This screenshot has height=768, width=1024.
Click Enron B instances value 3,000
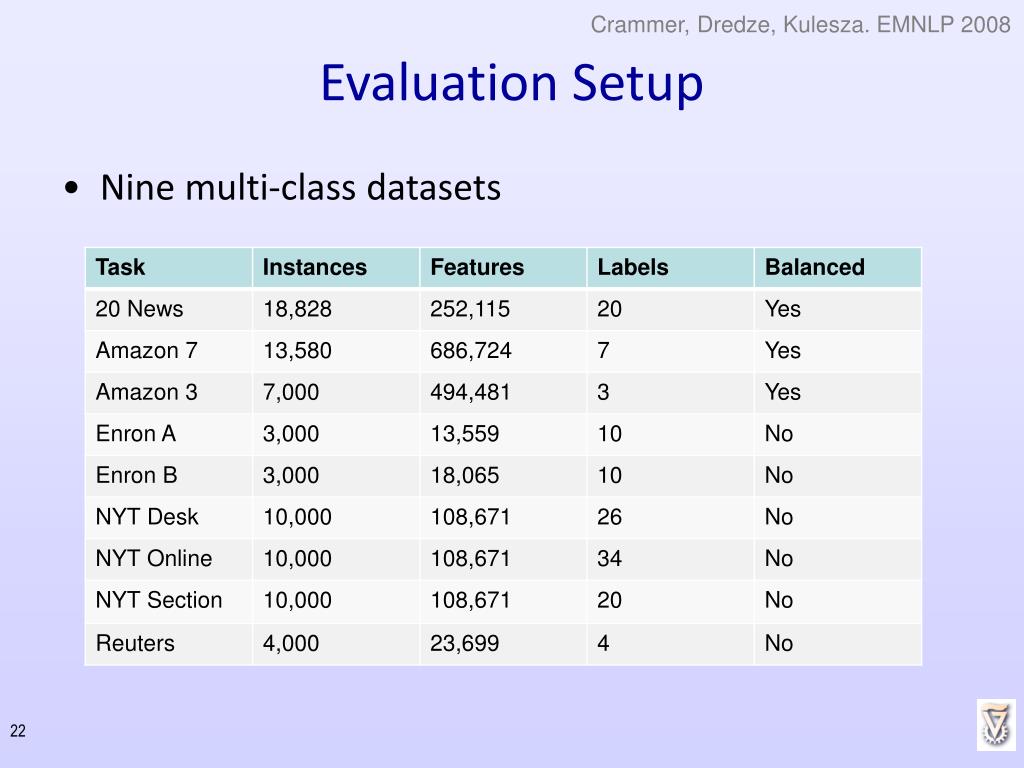click(x=291, y=475)
